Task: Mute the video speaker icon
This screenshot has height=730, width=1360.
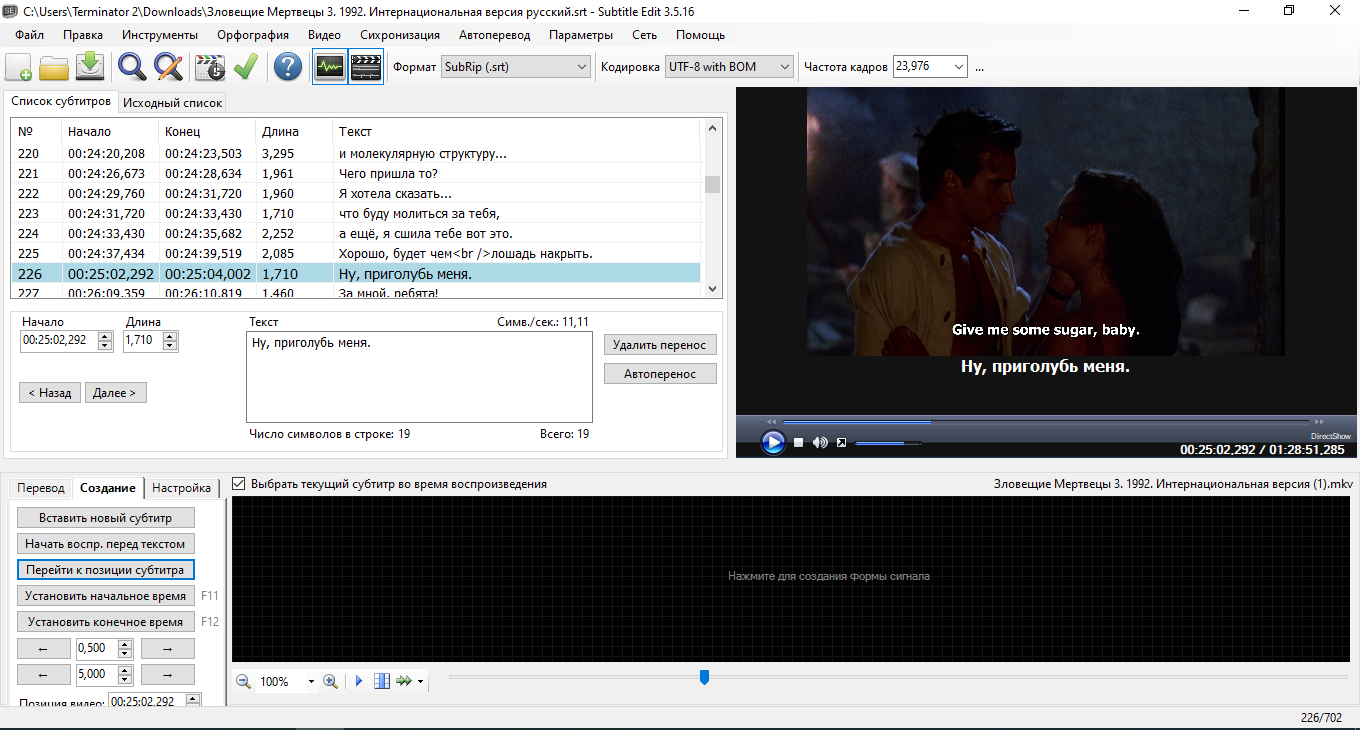Action: coord(820,442)
